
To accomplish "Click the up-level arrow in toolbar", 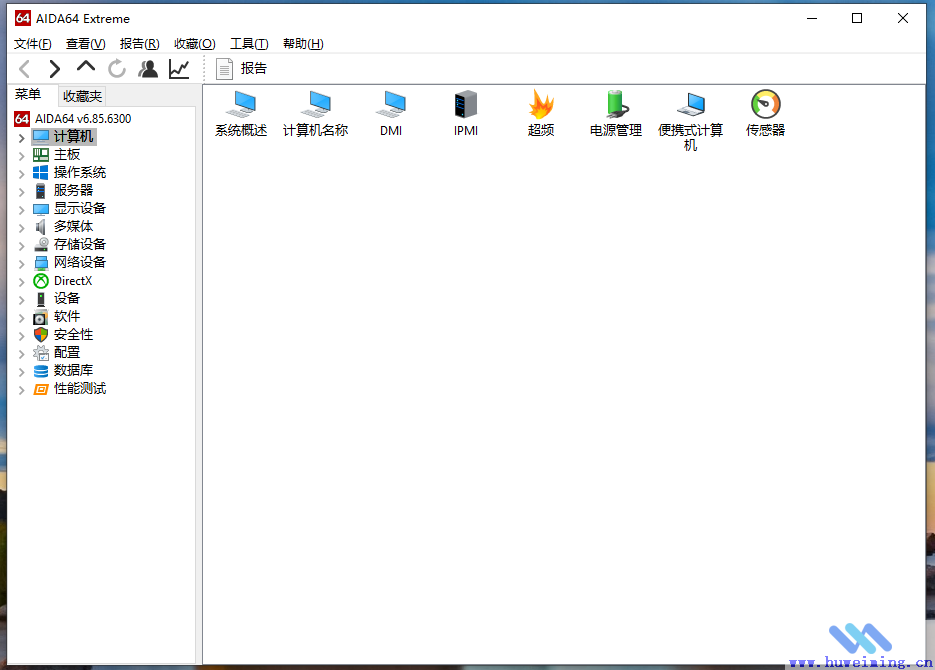I will (86, 67).
